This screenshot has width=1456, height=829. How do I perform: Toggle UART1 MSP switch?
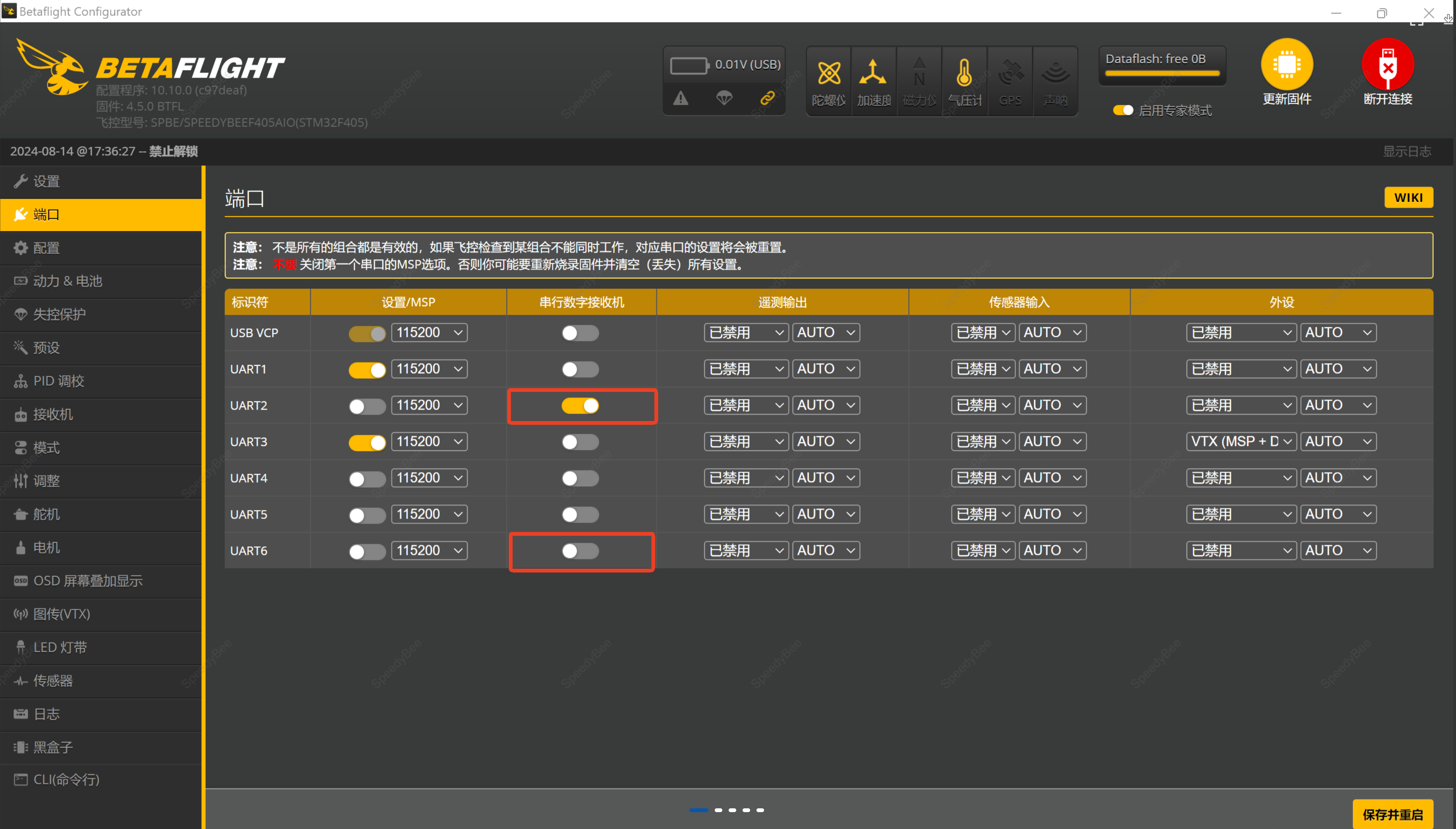tap(367, 370)
